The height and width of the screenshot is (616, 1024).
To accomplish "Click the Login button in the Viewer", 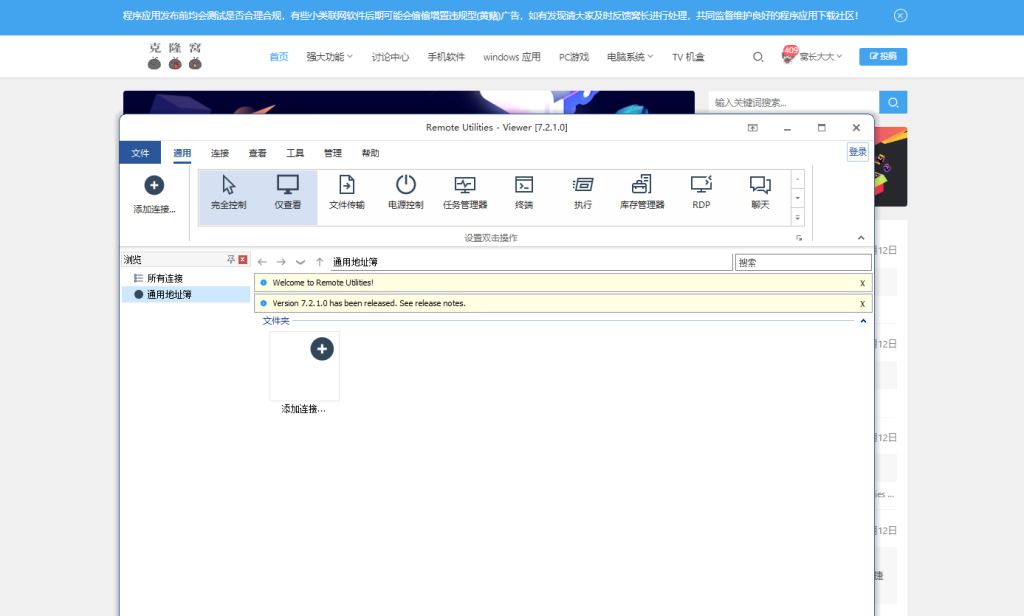I will point(857,152).
